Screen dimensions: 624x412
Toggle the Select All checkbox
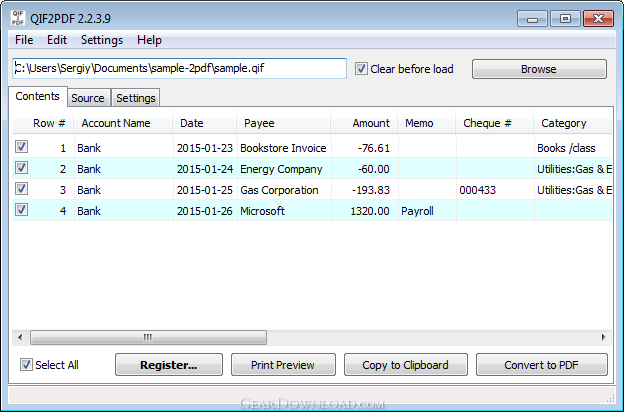point(26,364)
